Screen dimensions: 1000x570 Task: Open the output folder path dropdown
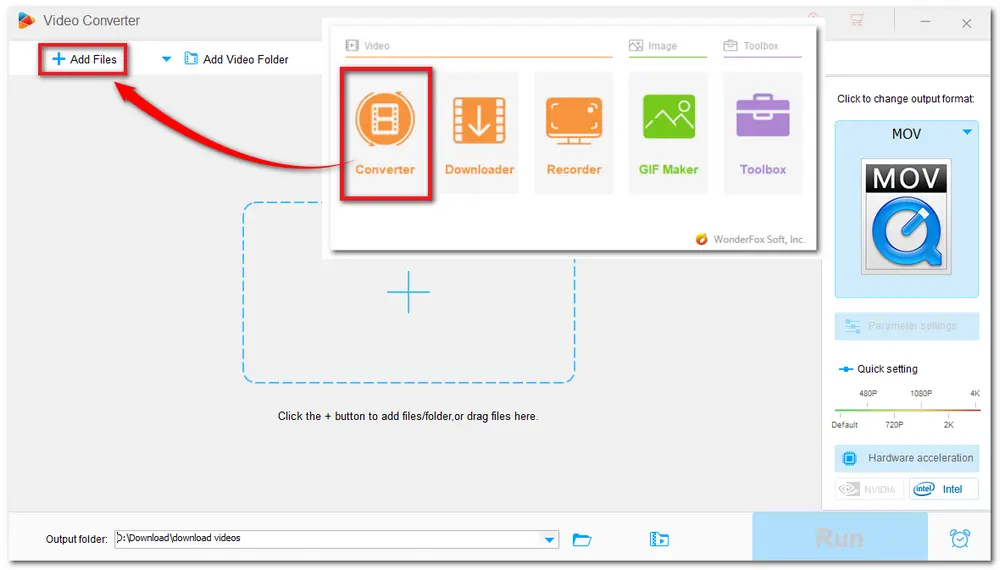548,540
